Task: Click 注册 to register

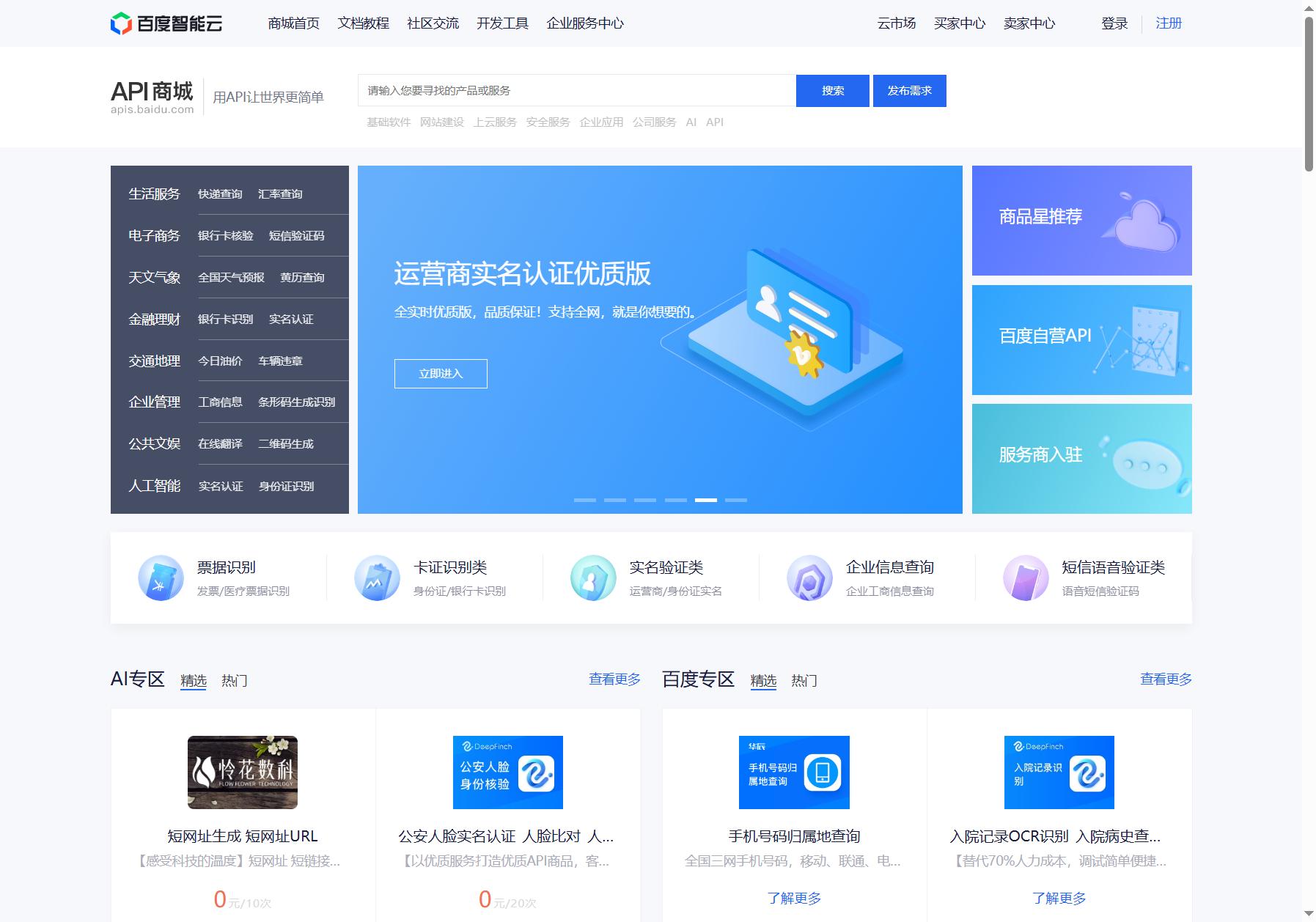Action: [x=1169, y=23]
